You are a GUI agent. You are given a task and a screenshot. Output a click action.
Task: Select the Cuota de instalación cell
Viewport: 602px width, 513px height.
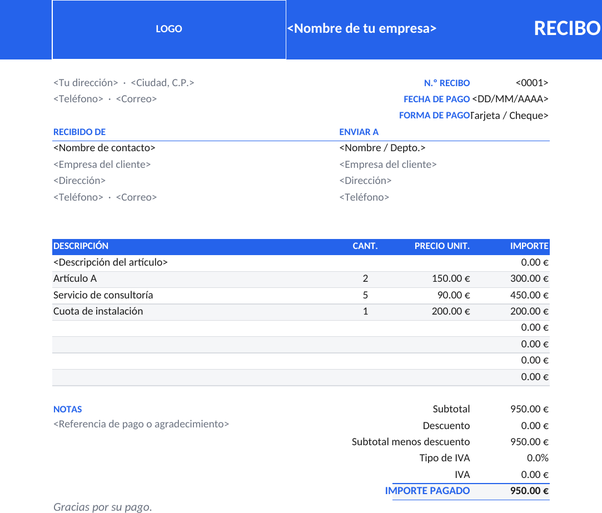tap(98, 311)
